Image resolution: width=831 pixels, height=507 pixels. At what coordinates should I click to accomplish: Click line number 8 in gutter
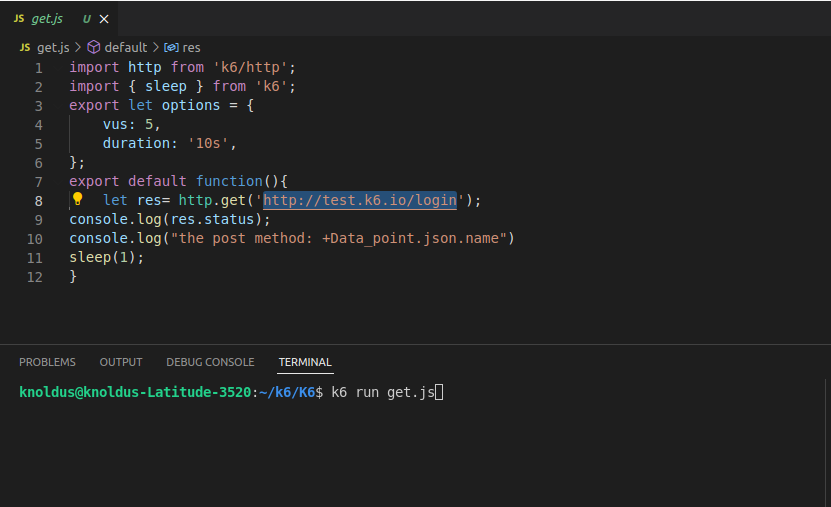[39, 201]
